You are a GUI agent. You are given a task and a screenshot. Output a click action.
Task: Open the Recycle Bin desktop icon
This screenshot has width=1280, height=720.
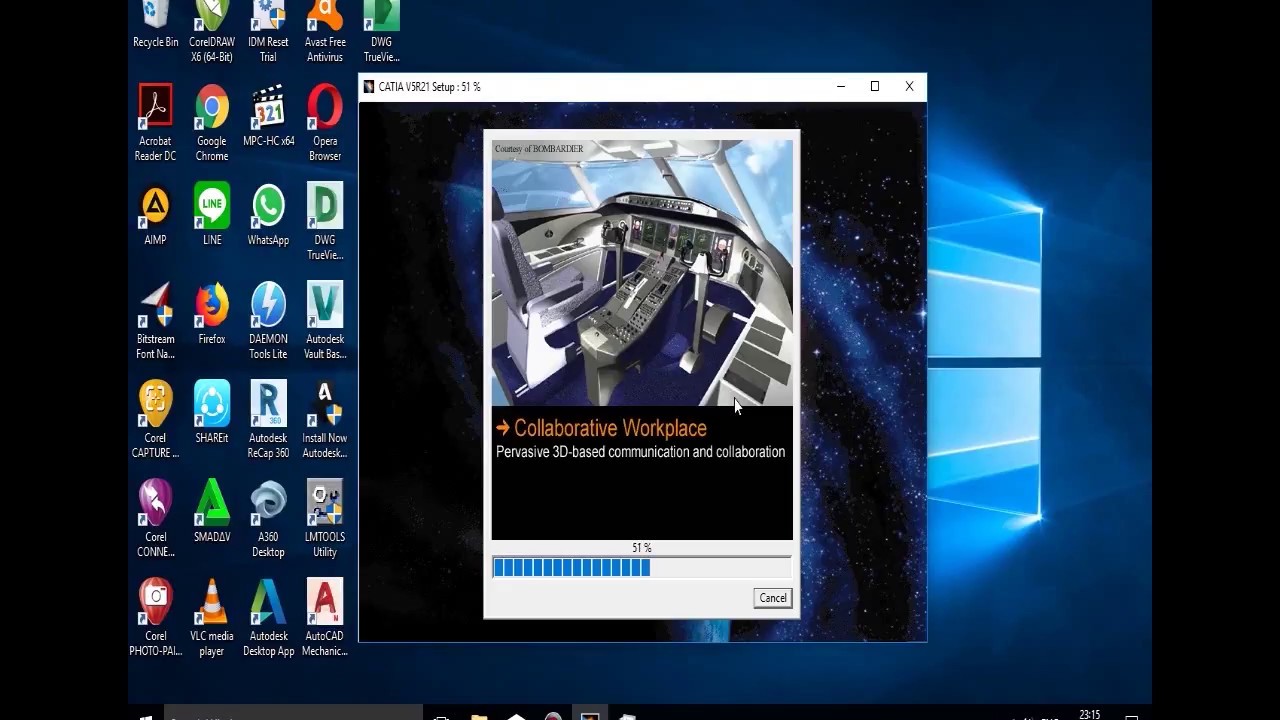coord(155,25)
